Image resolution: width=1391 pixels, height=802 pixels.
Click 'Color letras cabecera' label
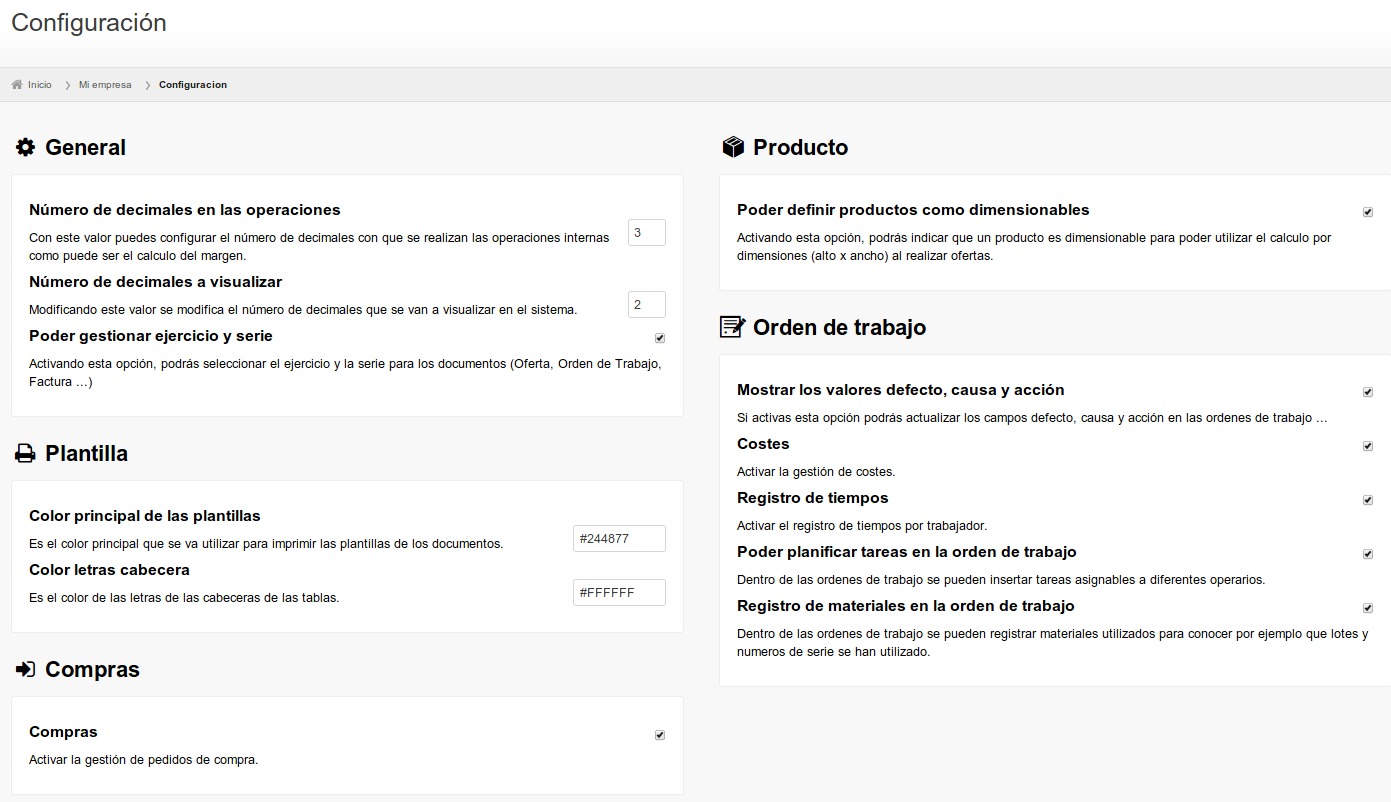(x=109, y=570)
